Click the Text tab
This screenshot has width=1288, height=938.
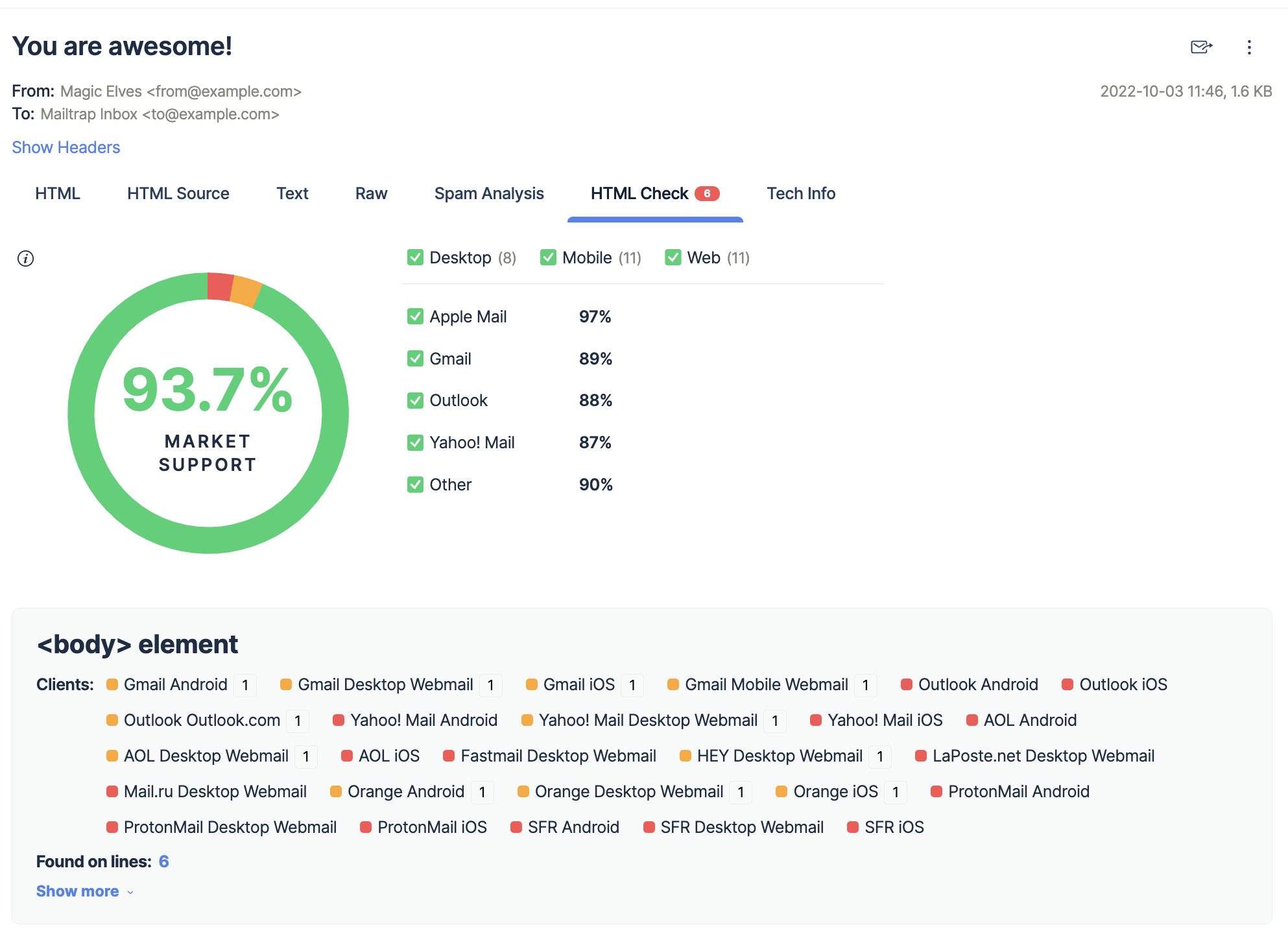[292, 193]
